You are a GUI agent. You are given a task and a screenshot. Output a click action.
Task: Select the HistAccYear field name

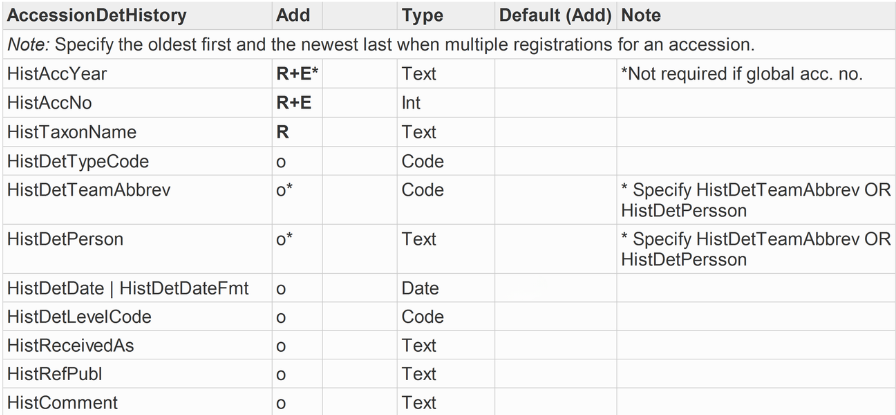coord(57,74)
